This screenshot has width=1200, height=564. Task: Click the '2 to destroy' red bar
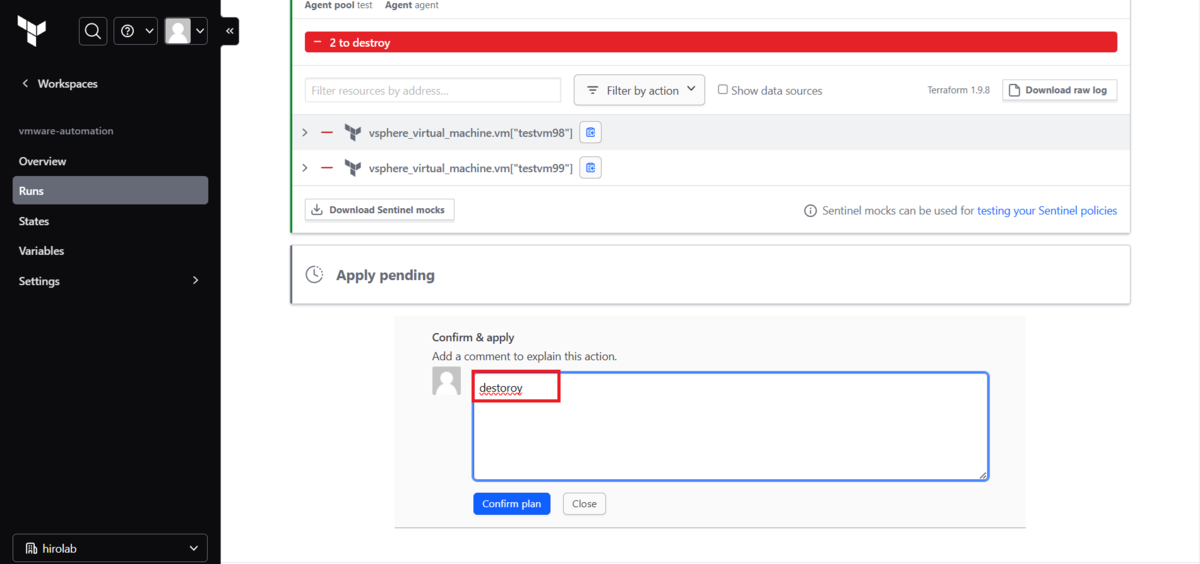click(711, 43)
